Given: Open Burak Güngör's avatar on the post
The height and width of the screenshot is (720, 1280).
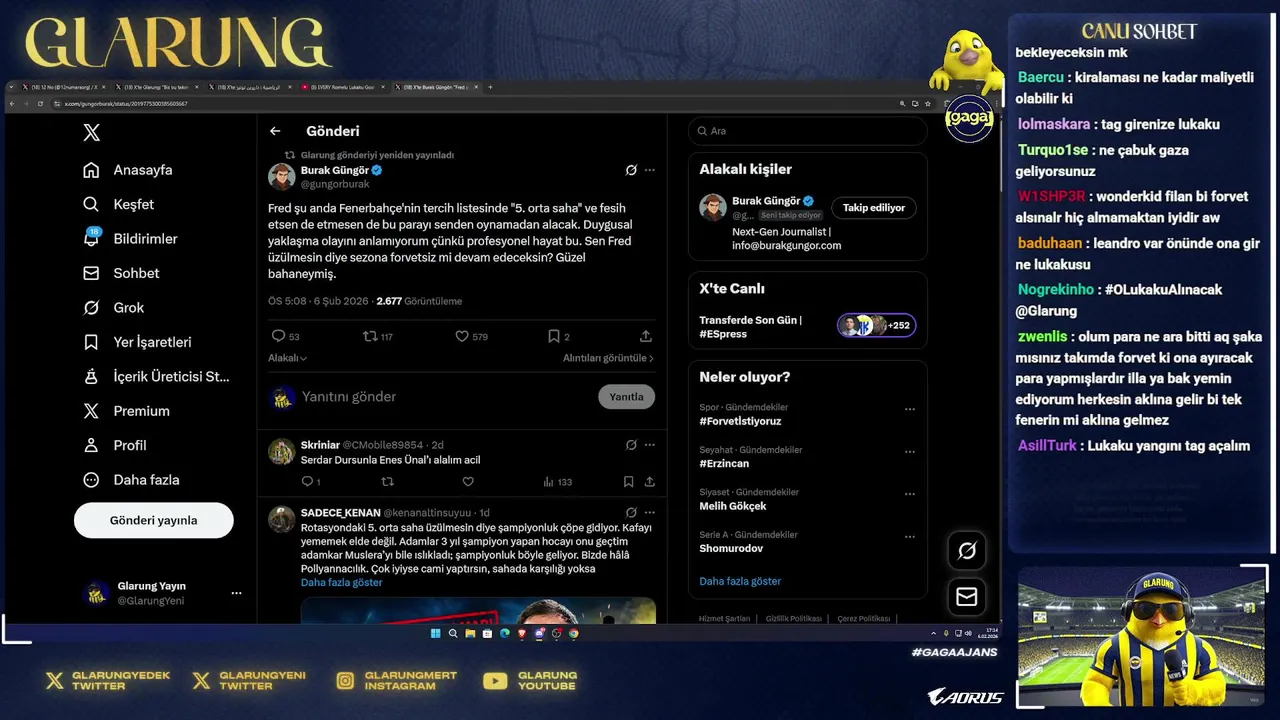Looking at the screenshot, I should (281, 177).
